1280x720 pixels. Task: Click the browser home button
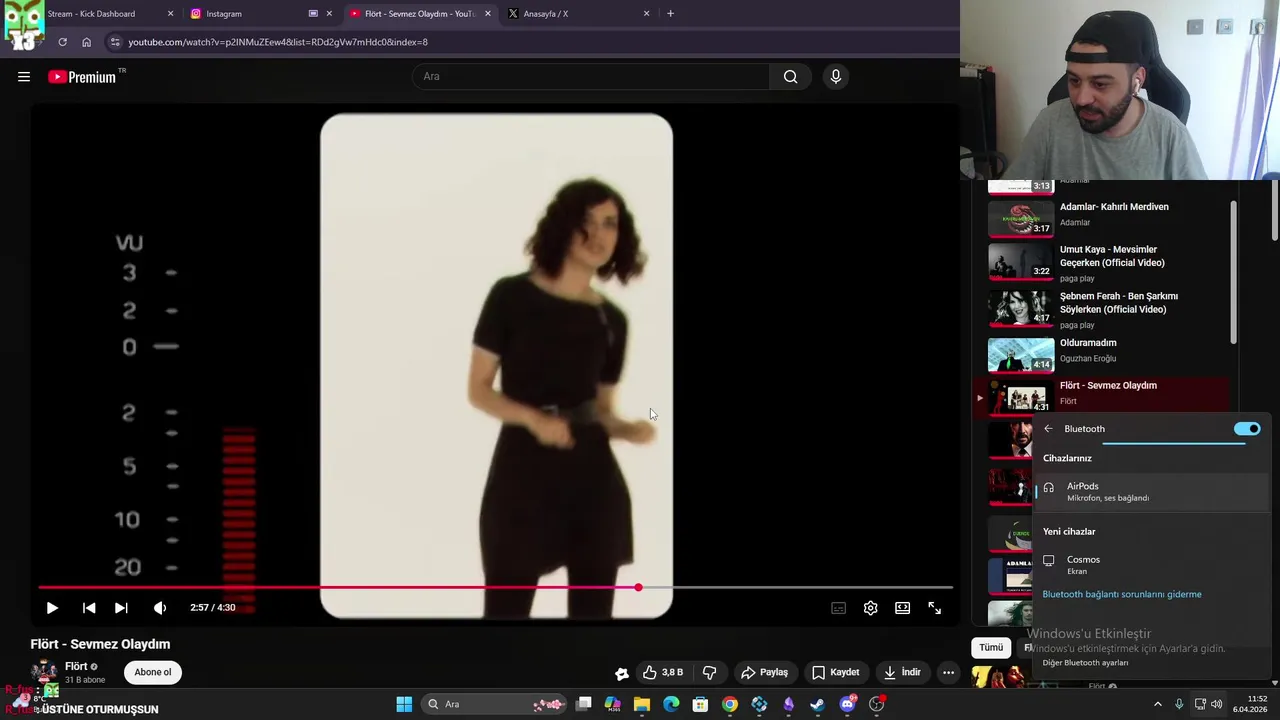(x=86, y=42)
